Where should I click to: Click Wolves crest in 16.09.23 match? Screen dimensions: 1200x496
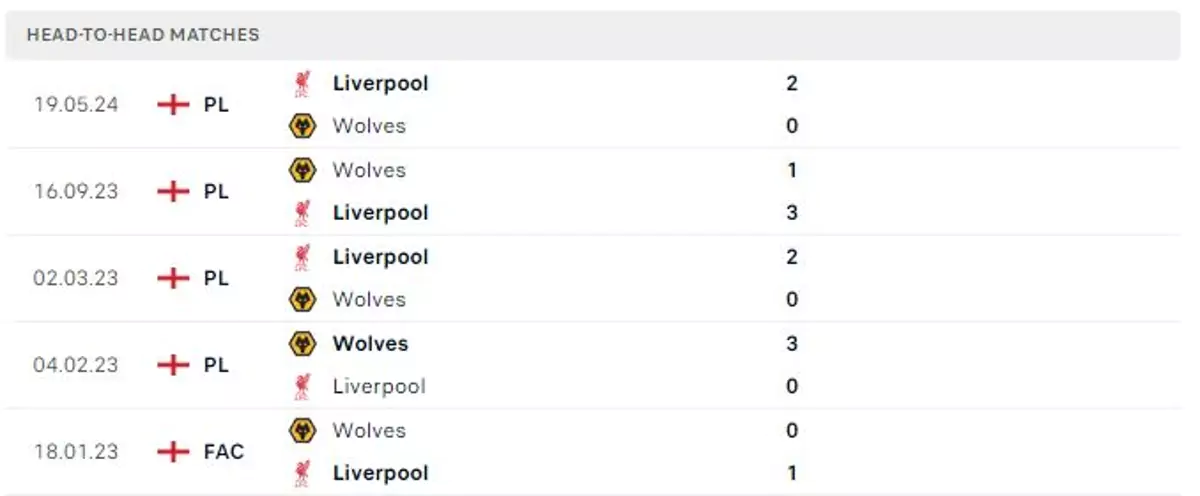click(x=302, y=170)
